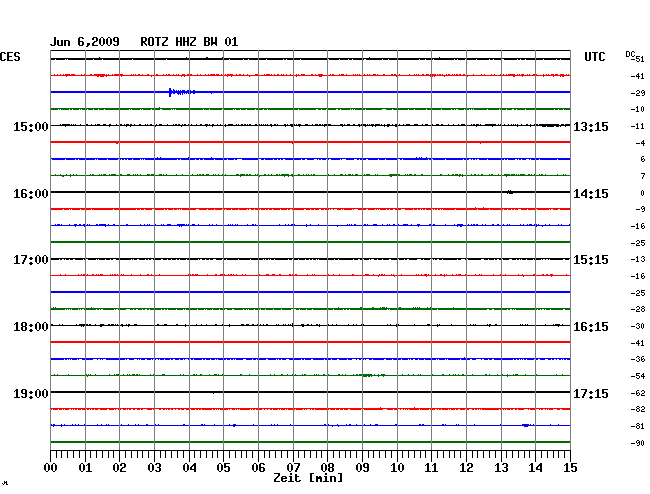The image size is (650, 494).
Task: Click the DC offset value '-10'
Action: [x=638, y=109]
